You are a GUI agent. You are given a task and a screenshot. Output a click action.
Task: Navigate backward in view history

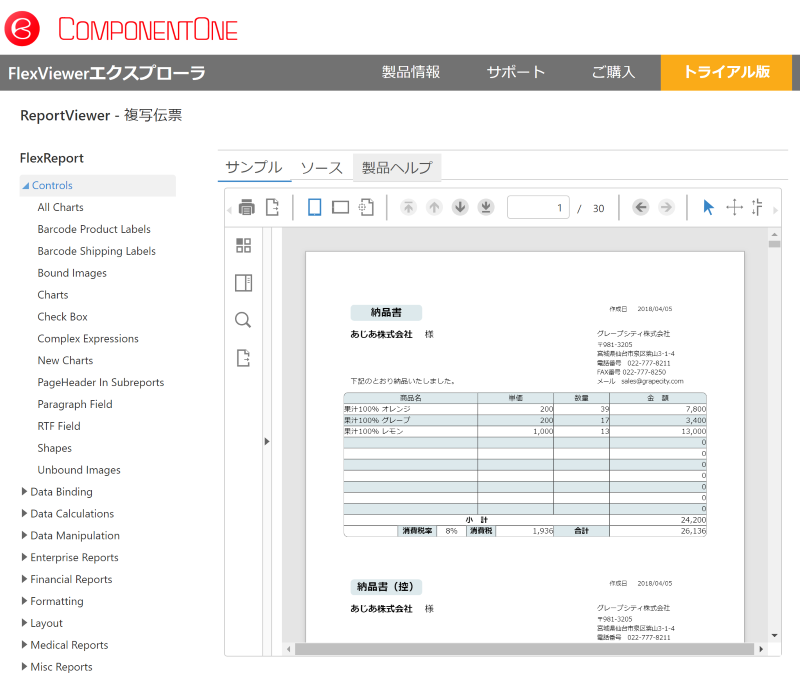point(641,207)
